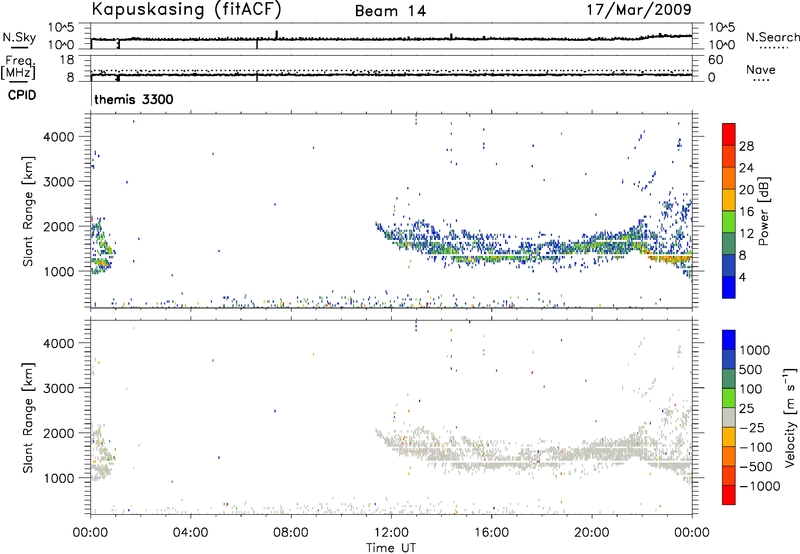Pick the blue bottom of power colorbar

click(729, 287)
